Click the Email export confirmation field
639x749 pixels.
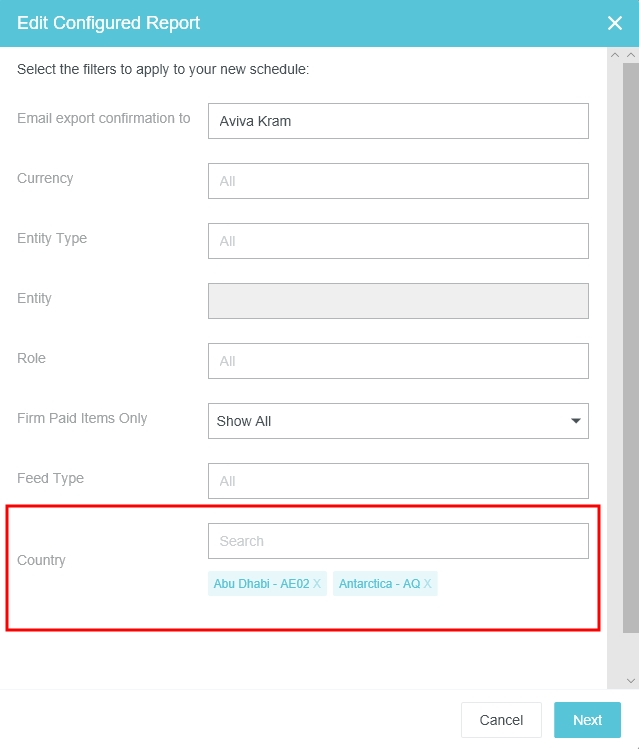(x=398, y=121)
